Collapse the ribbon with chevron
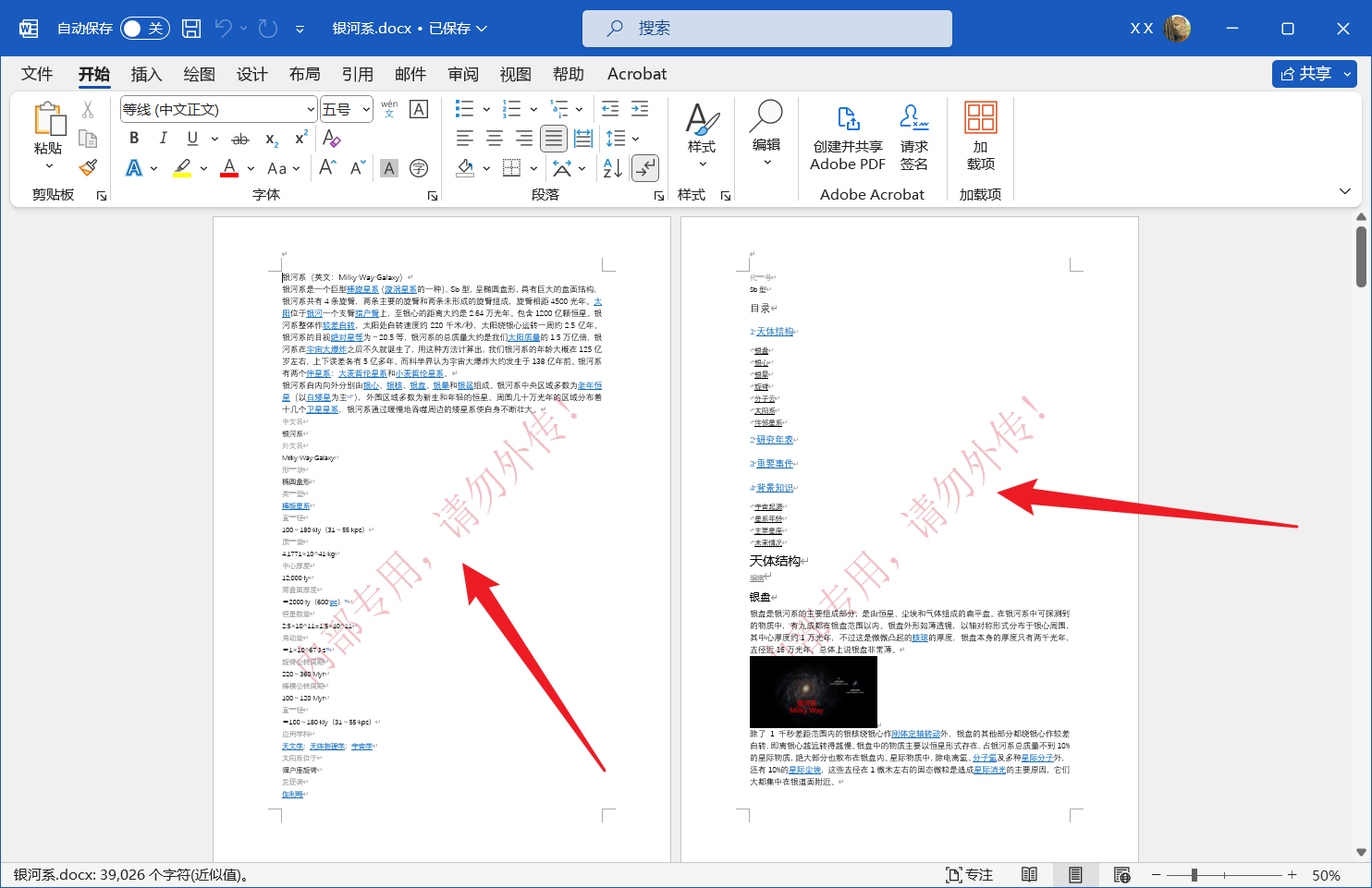The width and height of the screenshot is (1372, 888). point(1344,191)
